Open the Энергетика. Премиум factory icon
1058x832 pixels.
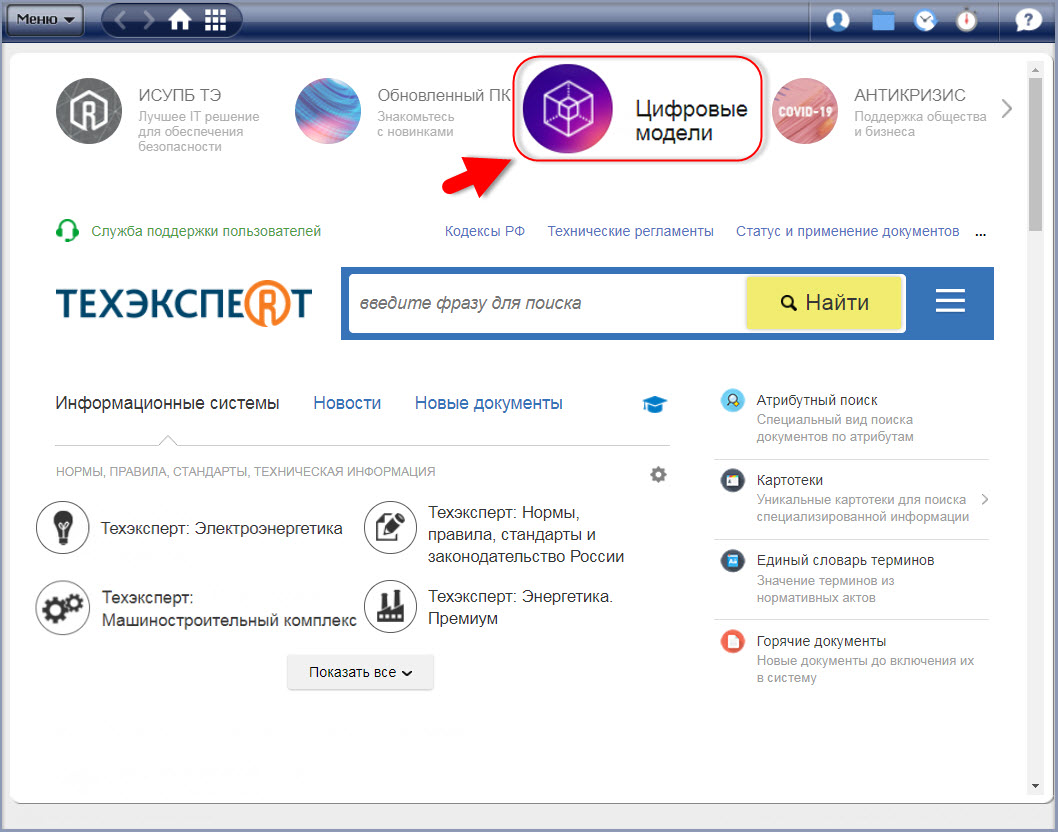390,606
